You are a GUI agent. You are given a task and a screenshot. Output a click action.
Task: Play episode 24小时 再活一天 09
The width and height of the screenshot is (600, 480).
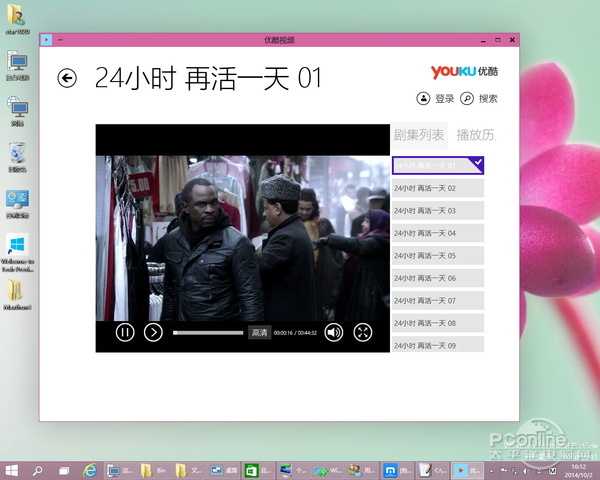438,344
